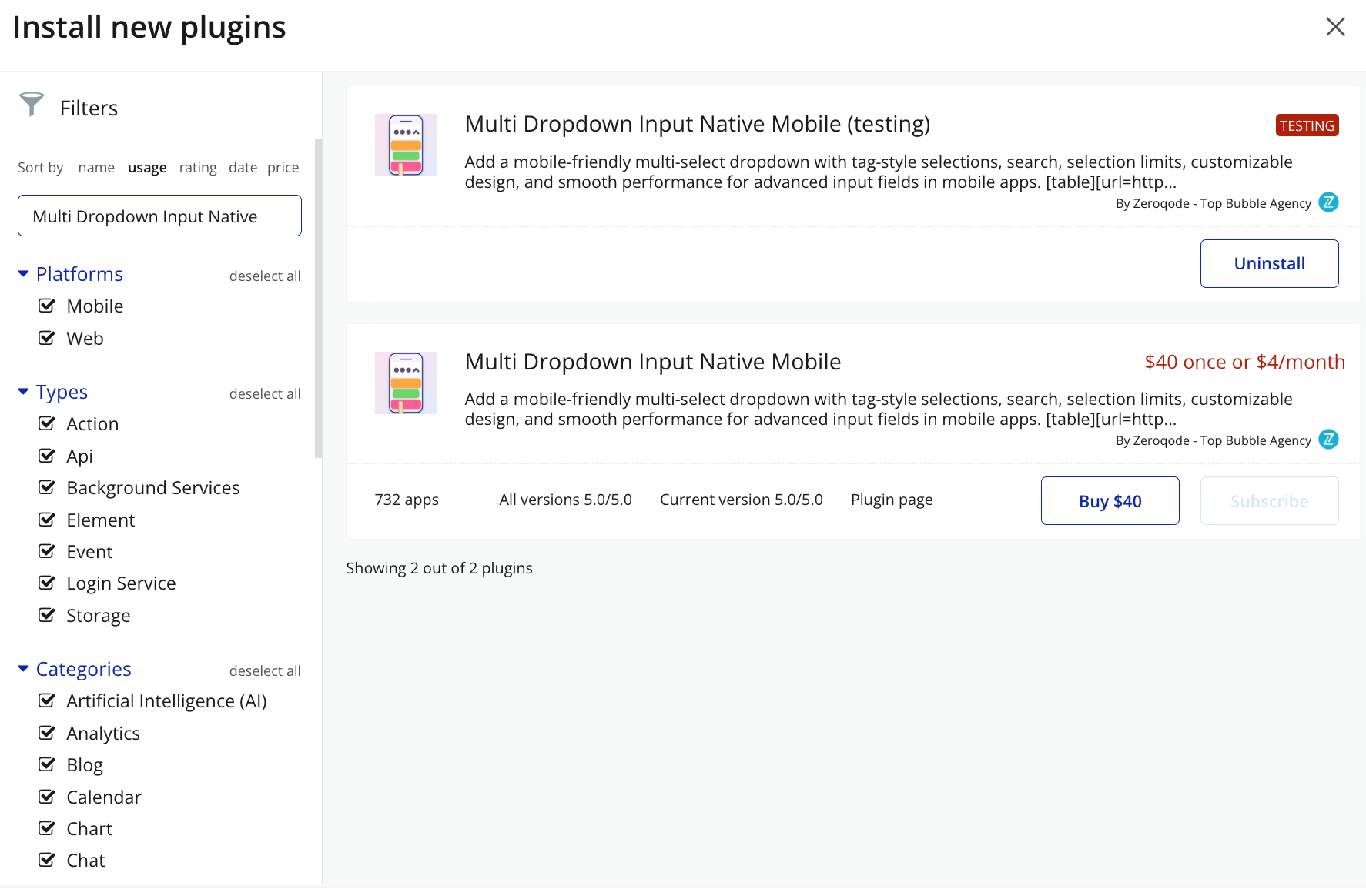
Task: Sort plugins by rating
Action: click(x=198, y=168)
